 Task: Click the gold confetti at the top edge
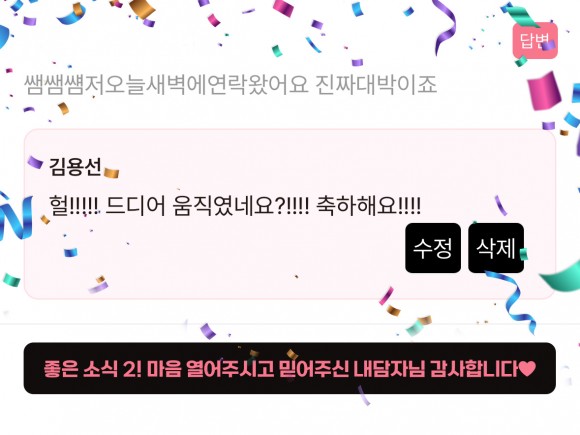[142, 8]
